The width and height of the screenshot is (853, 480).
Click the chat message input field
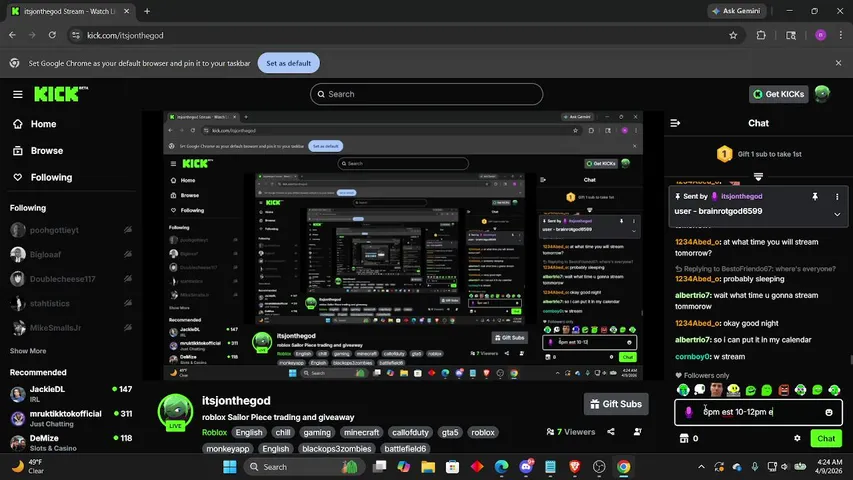point(758,412)
